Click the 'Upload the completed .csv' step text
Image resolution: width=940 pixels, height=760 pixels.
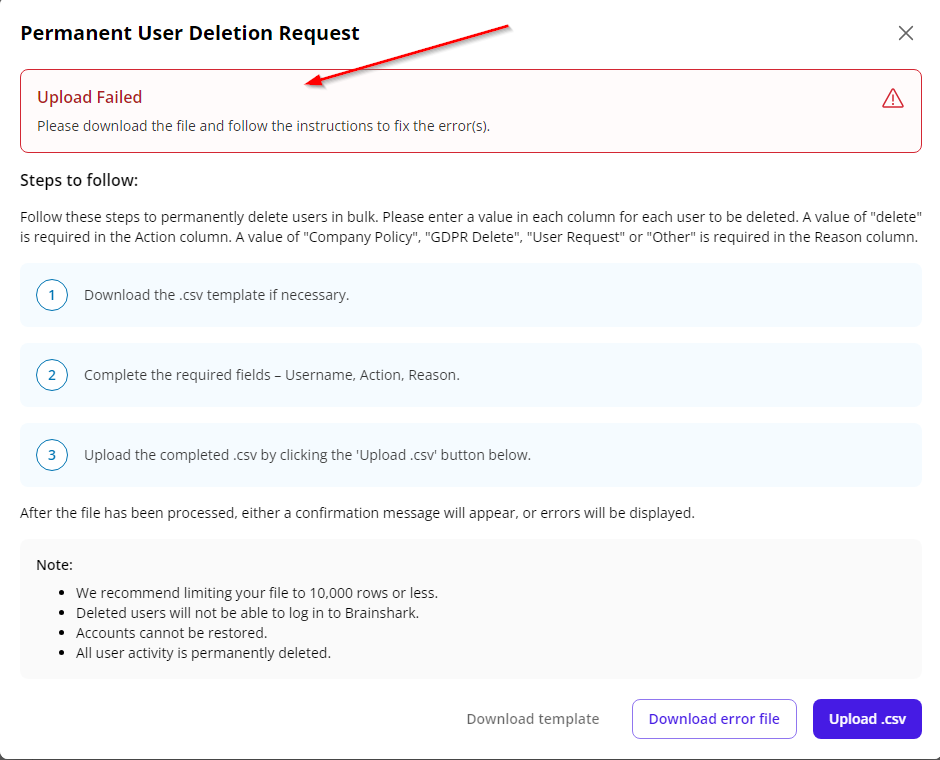(307, 455)
